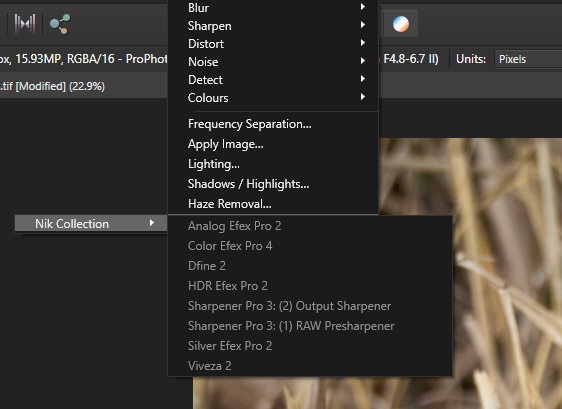562x409 pixels.
Task: Click the mirror symmetry toolbar icon
Action: pos(24,24)
